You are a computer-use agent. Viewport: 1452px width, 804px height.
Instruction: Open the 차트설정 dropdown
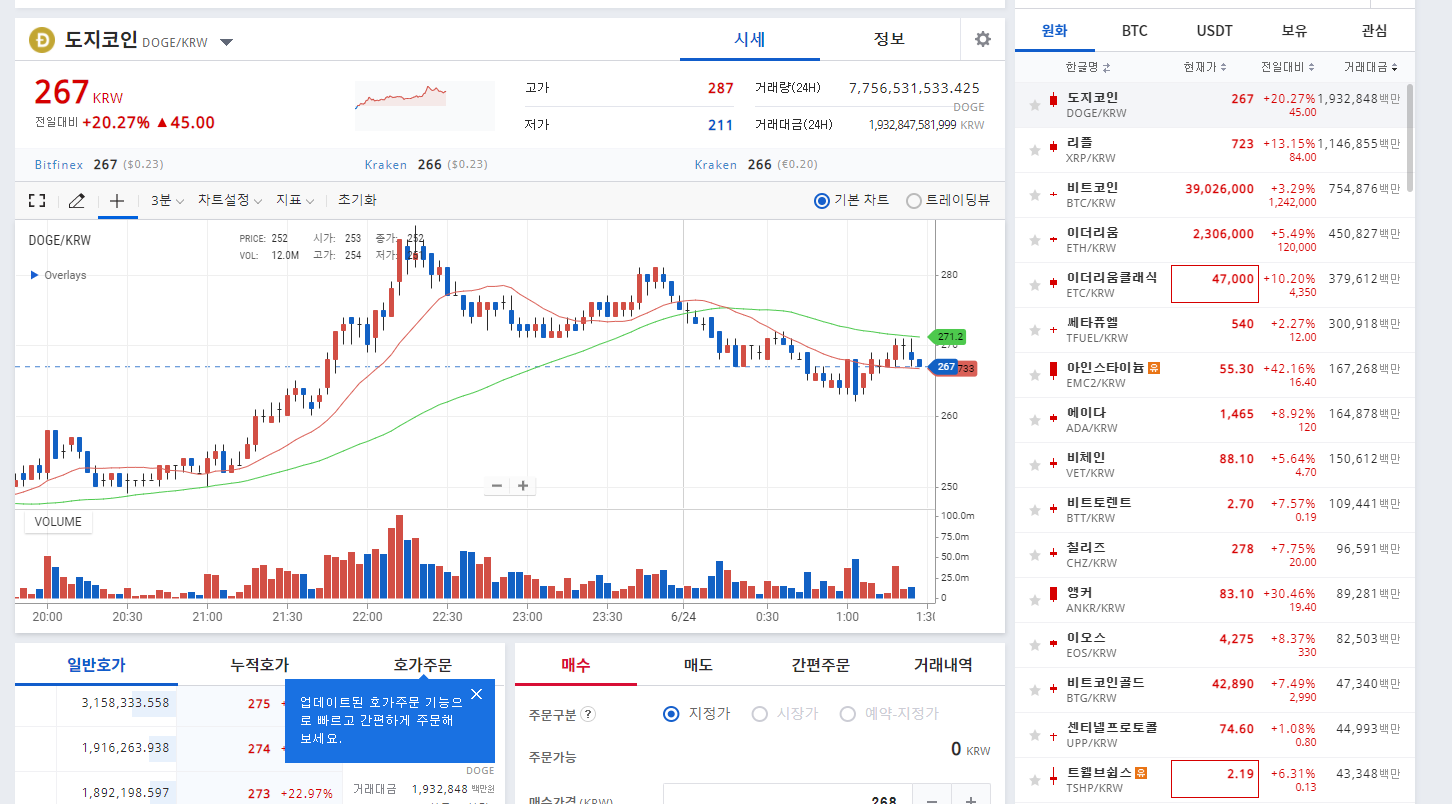[x=229, y=200]
